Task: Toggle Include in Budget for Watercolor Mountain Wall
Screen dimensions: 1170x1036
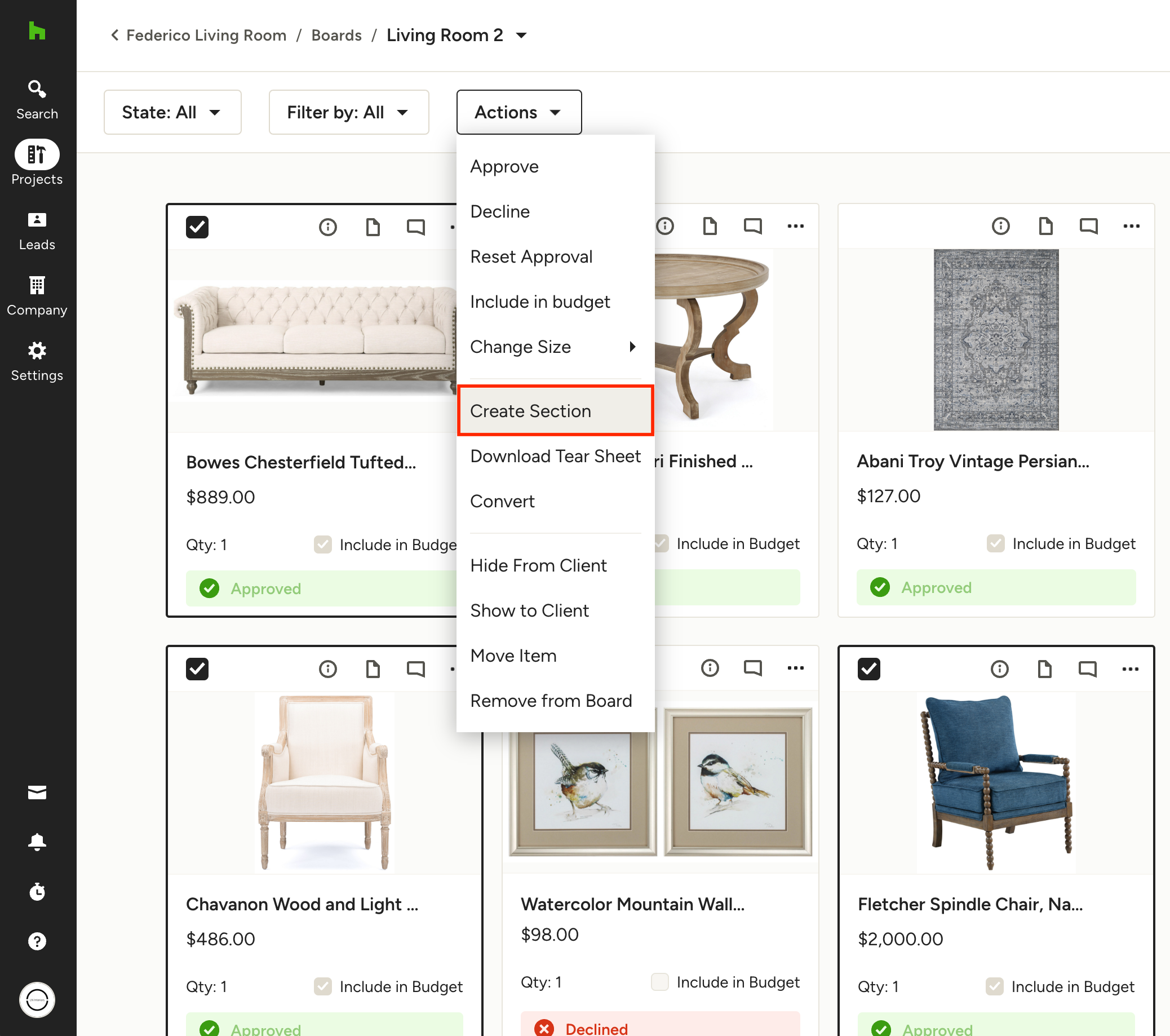Action: point(659,982)
